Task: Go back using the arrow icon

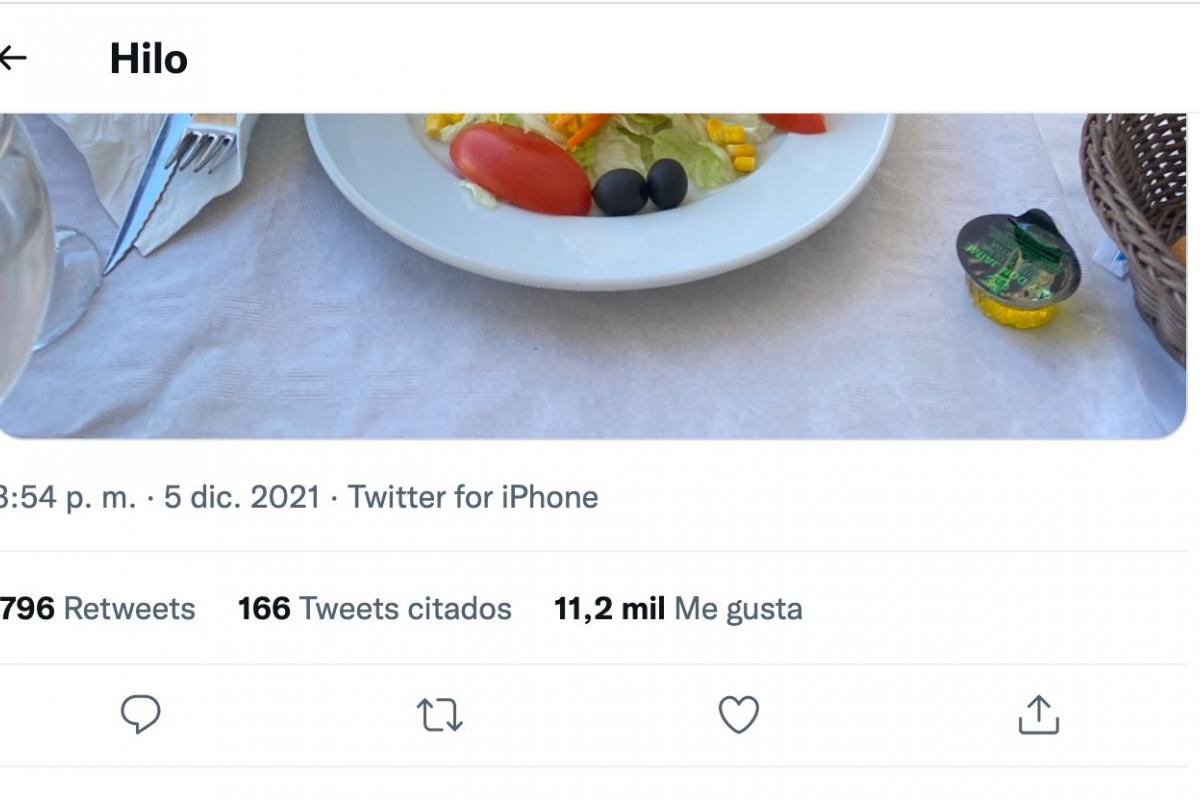Action: [x=12, y=59]
